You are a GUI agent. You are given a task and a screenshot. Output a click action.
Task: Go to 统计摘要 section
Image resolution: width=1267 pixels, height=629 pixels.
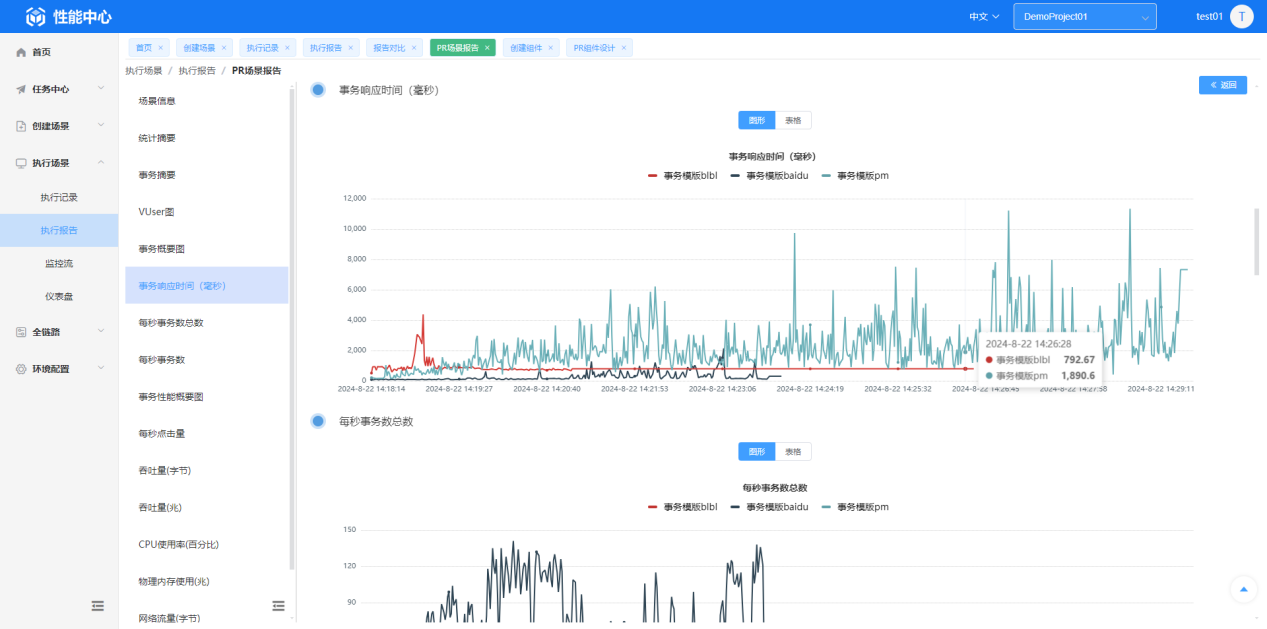click(x=207, y=138)
